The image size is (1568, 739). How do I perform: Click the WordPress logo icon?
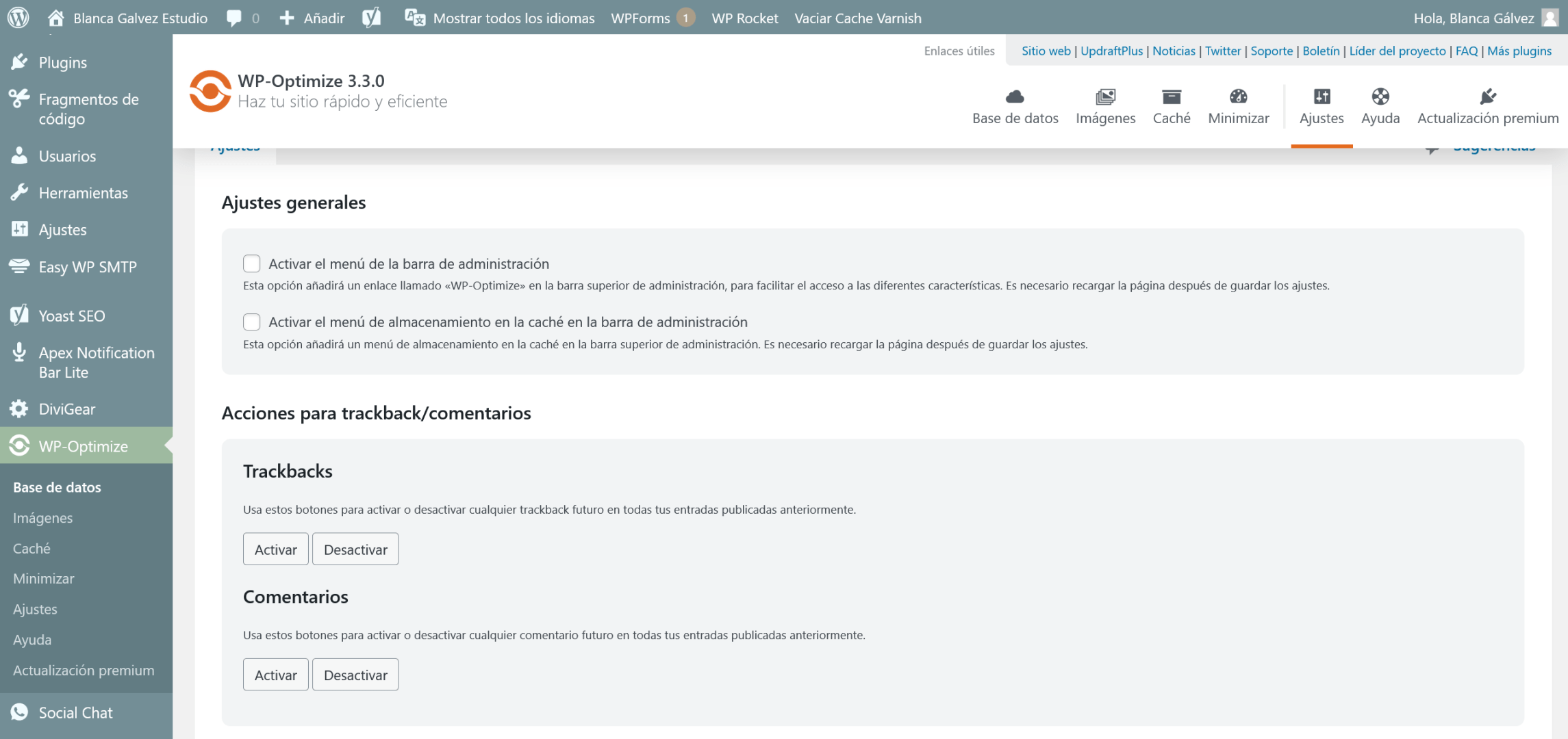tap(18, 18)
